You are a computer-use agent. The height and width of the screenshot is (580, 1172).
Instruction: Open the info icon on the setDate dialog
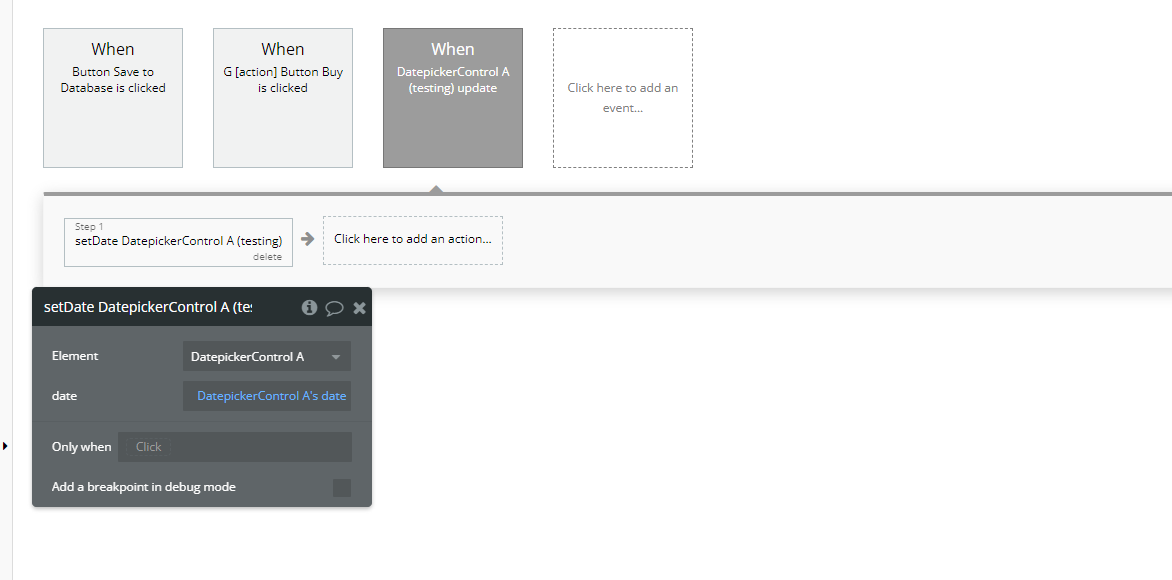[309, 307]
